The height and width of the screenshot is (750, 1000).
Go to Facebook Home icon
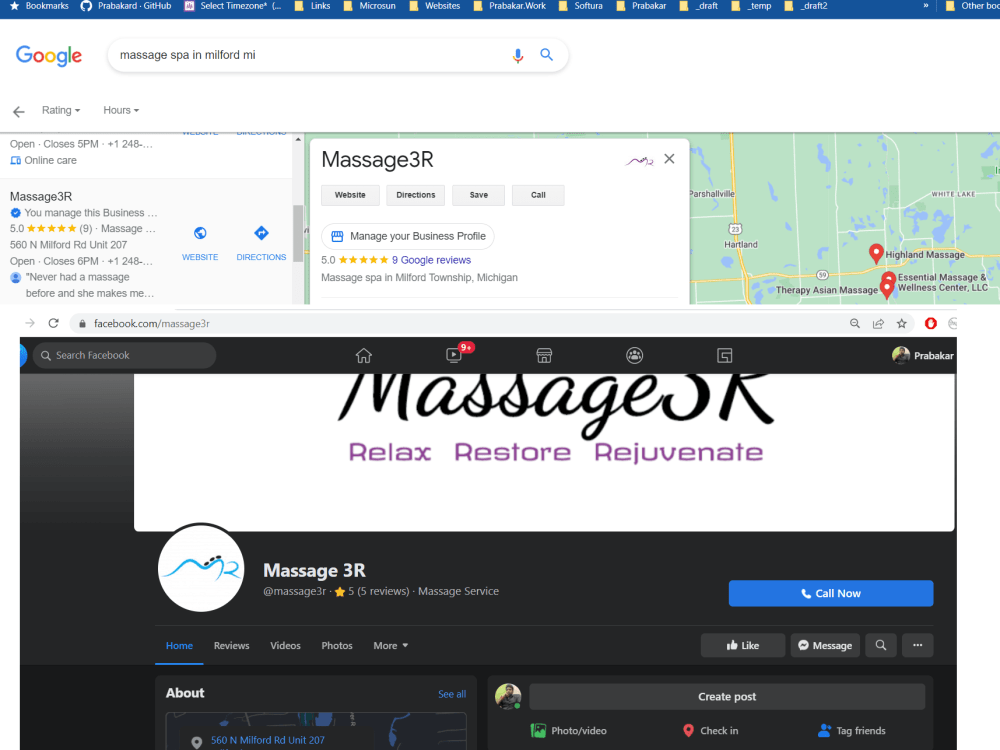pos(364,355)
